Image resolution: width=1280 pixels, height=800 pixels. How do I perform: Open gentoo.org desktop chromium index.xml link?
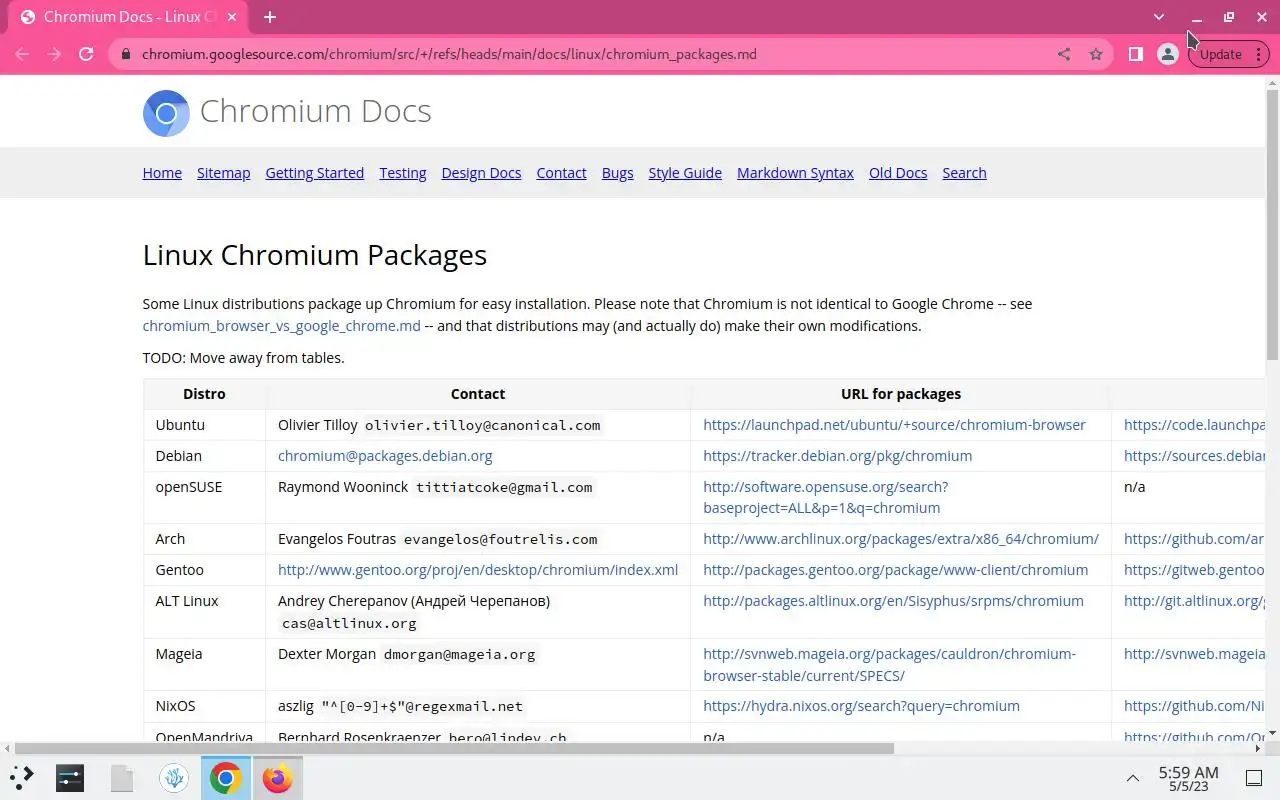[x=478, y=570]
